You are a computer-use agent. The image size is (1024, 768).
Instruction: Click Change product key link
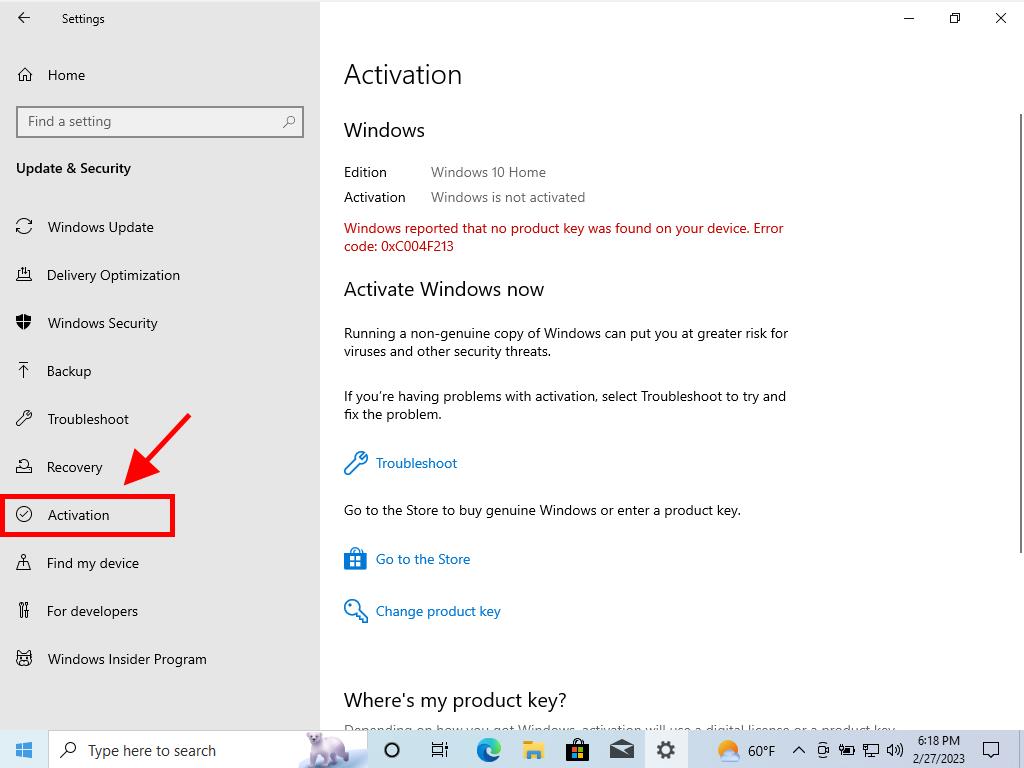437,611
